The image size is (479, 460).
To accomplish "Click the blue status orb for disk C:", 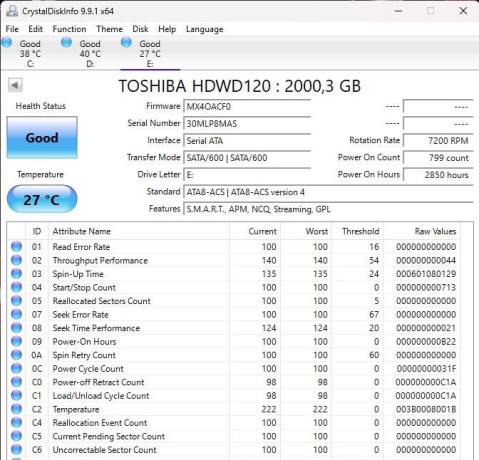I will 7,43.
